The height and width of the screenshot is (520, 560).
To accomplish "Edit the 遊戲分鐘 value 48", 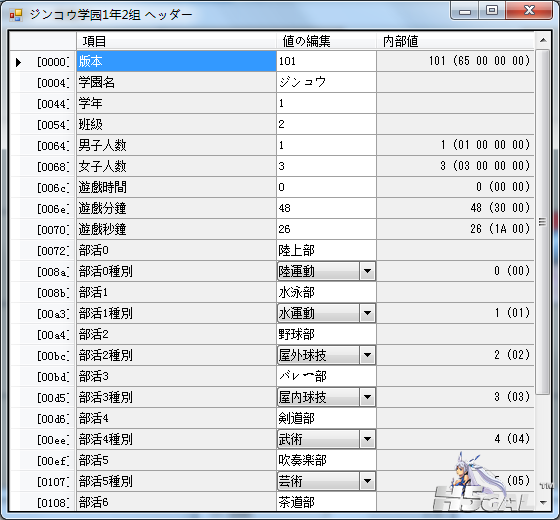I will pyautogui.click(x=326, y=208).
